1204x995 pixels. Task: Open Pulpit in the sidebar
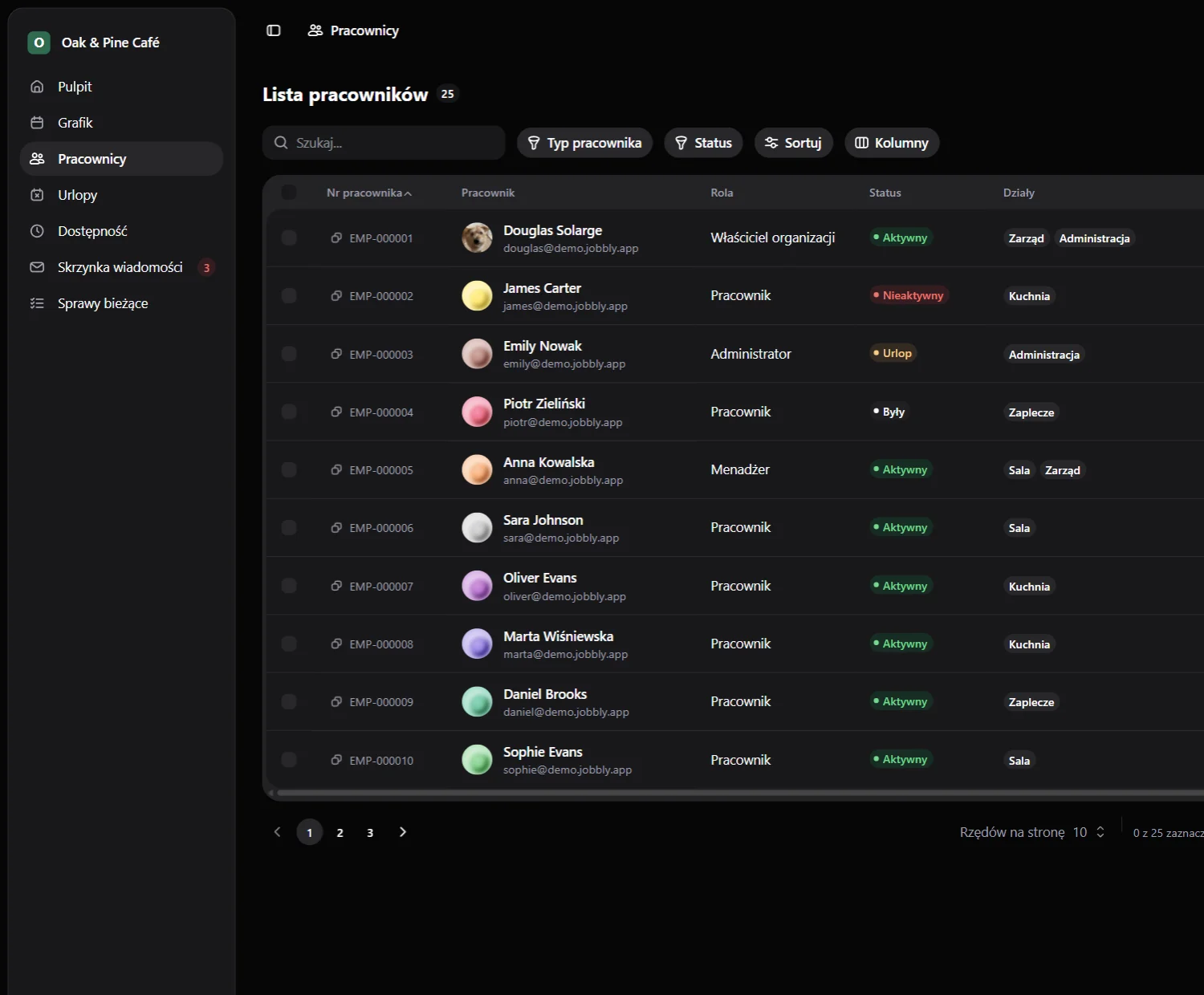[121, 87]
